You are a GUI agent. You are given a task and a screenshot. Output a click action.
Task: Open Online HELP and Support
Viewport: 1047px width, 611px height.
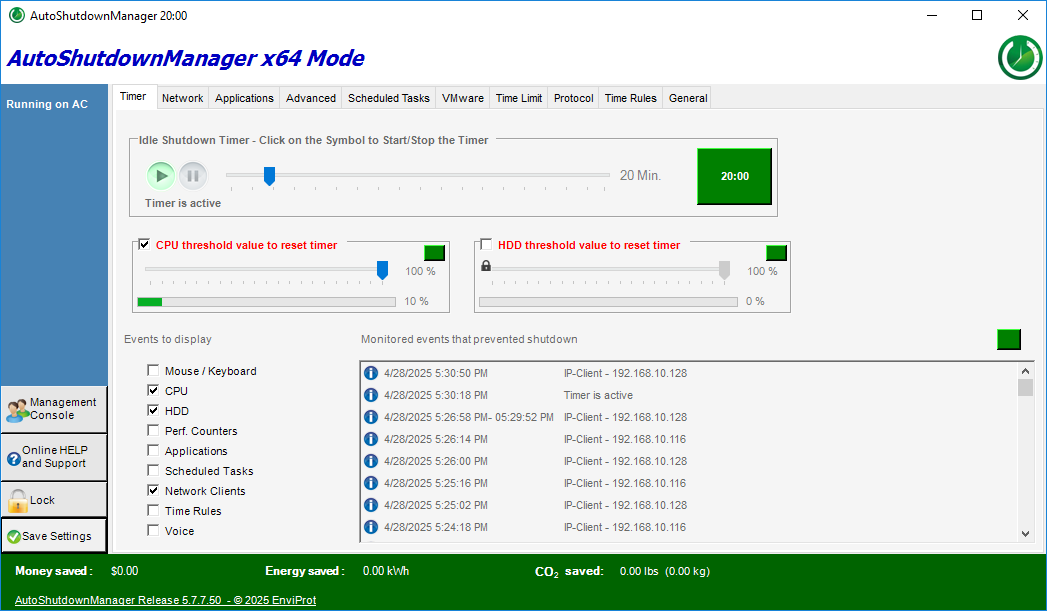pos(54,457)
